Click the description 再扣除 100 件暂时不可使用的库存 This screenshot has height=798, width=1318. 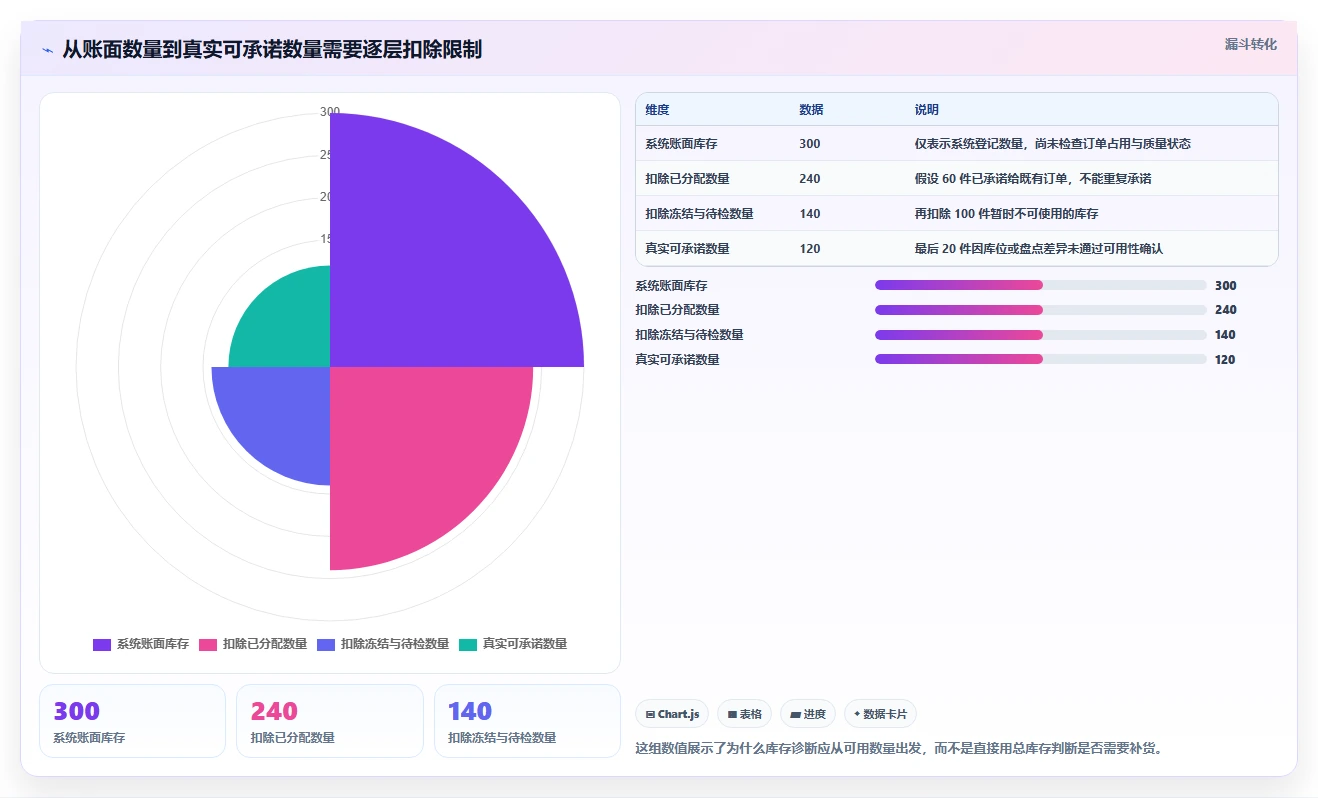(x=1006, y=214)
